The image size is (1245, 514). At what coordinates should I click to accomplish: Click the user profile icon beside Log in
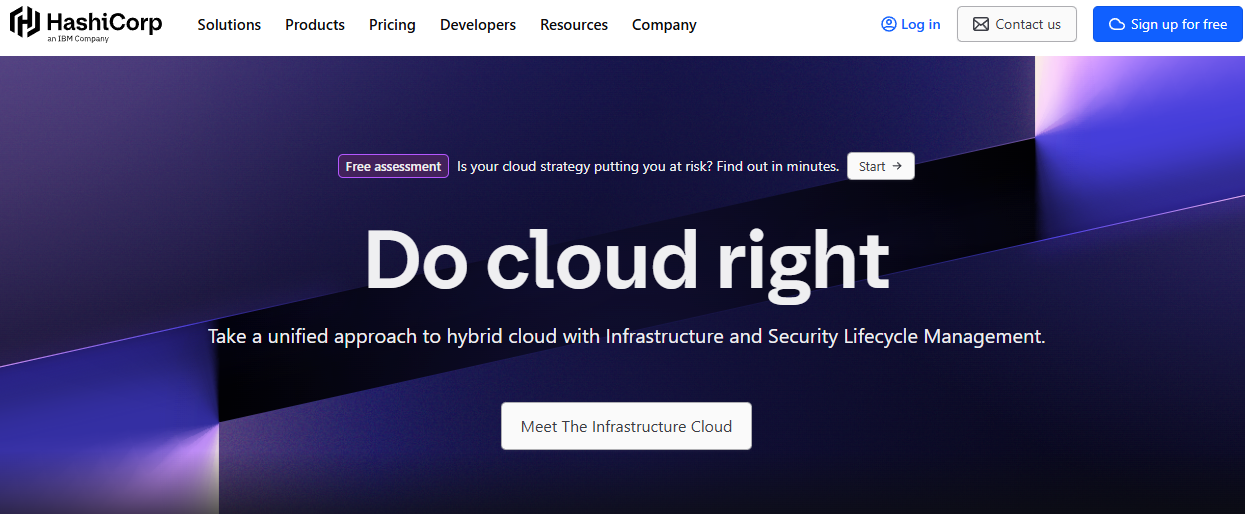888,24
